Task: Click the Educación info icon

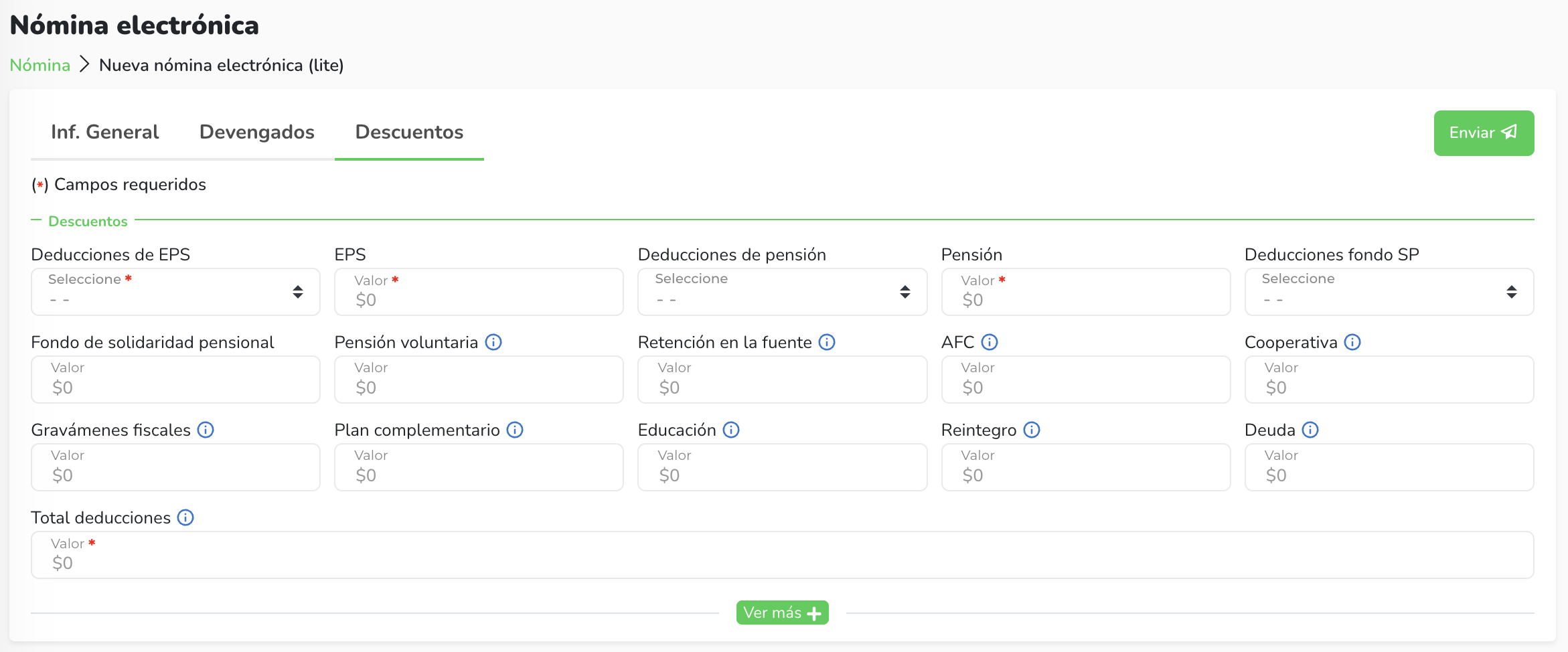Action: click(731, 430)
